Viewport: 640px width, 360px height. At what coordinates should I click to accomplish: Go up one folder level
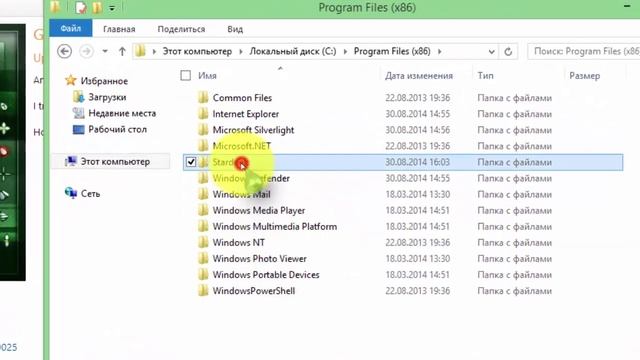tap(122, 51)
